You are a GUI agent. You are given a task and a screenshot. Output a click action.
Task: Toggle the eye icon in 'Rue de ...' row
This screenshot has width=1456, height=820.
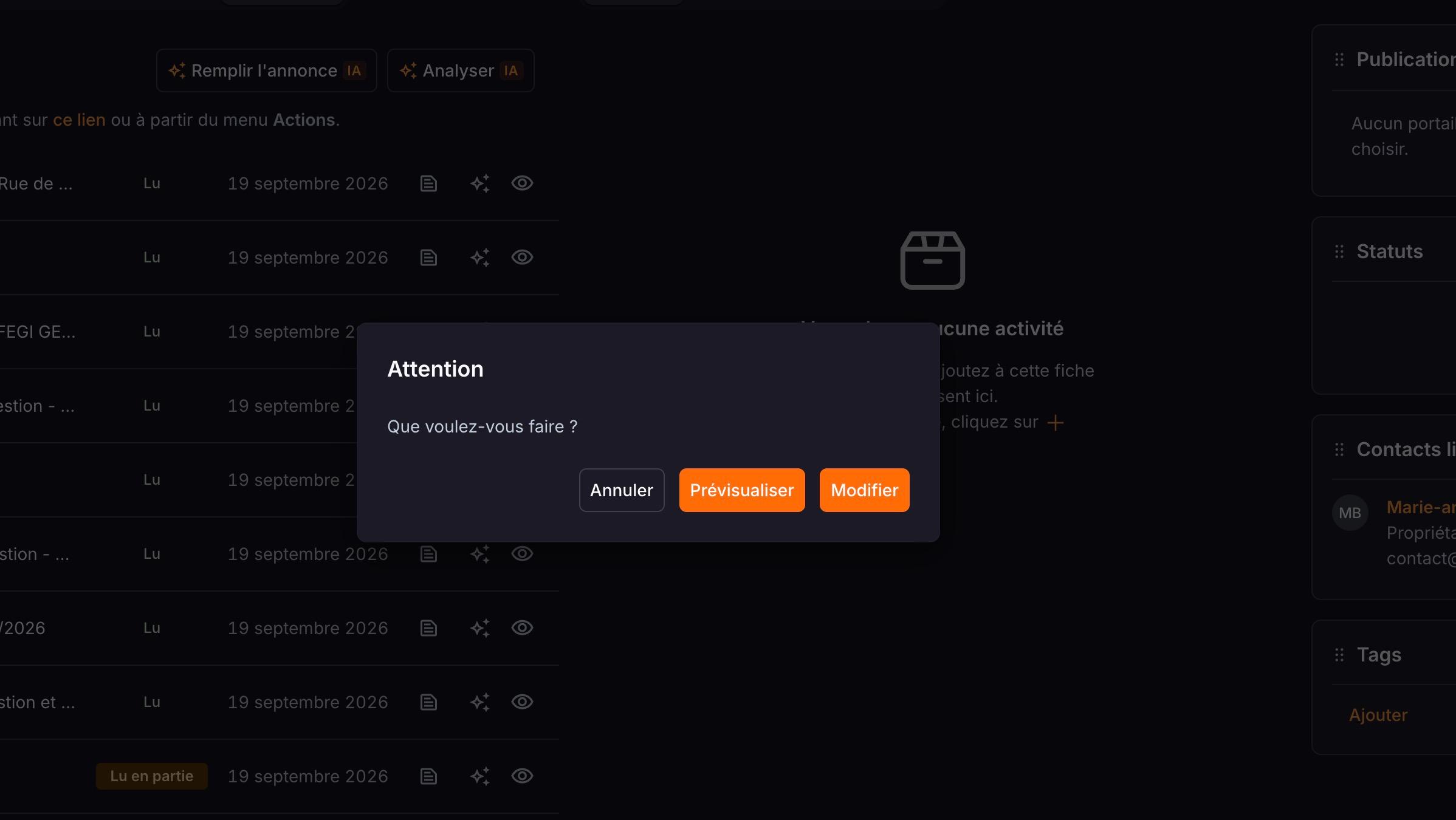(522, 183)
